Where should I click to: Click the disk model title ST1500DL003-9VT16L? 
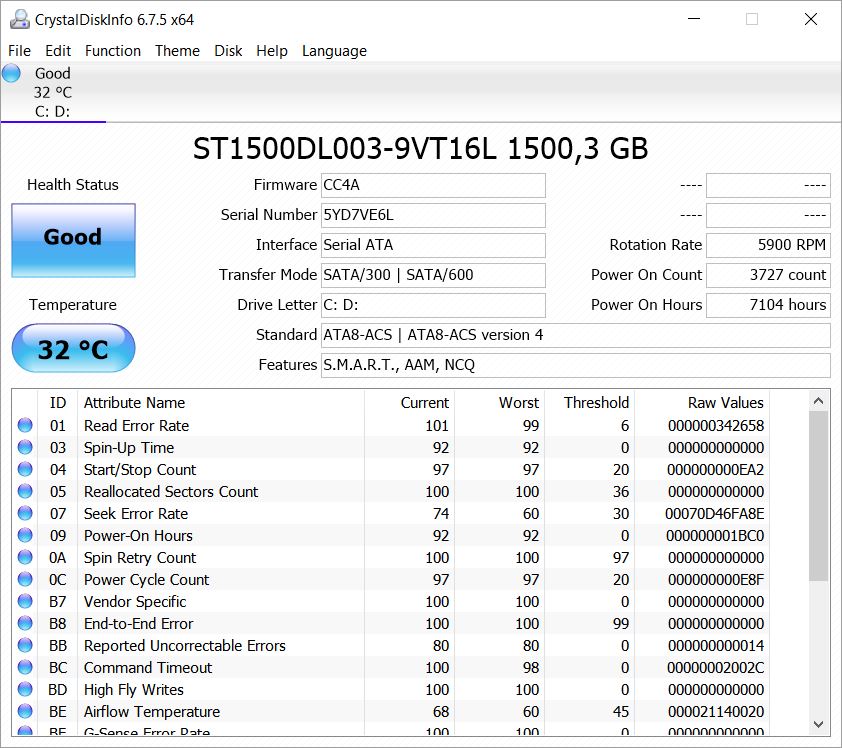[x=344, y=149]
